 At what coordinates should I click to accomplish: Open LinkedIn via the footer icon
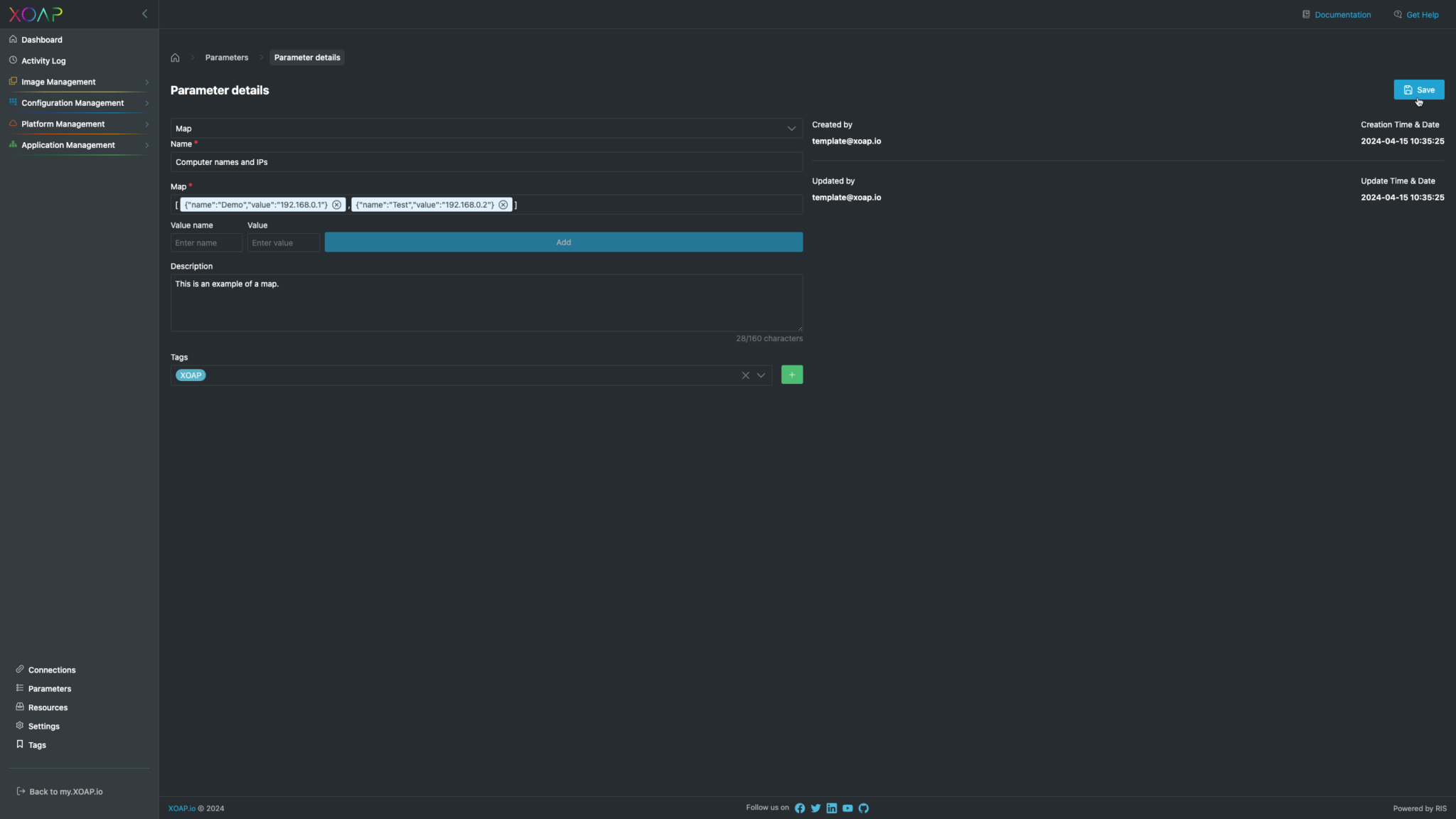(x=831, y=808)
